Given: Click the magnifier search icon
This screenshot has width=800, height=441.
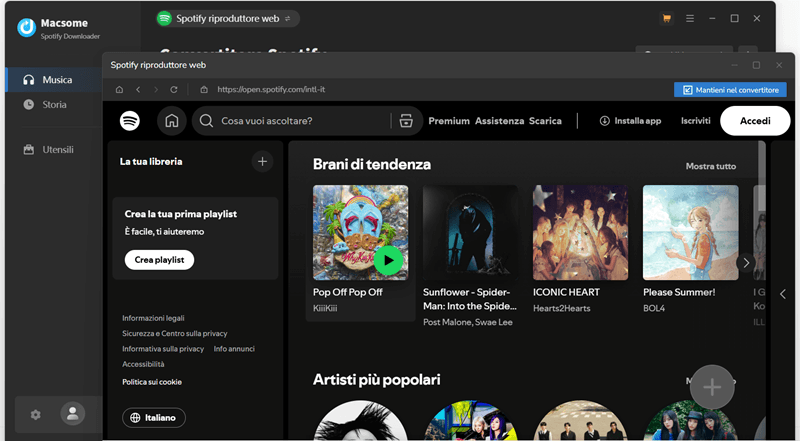Looking at the screenshot, I should (206, 121).
